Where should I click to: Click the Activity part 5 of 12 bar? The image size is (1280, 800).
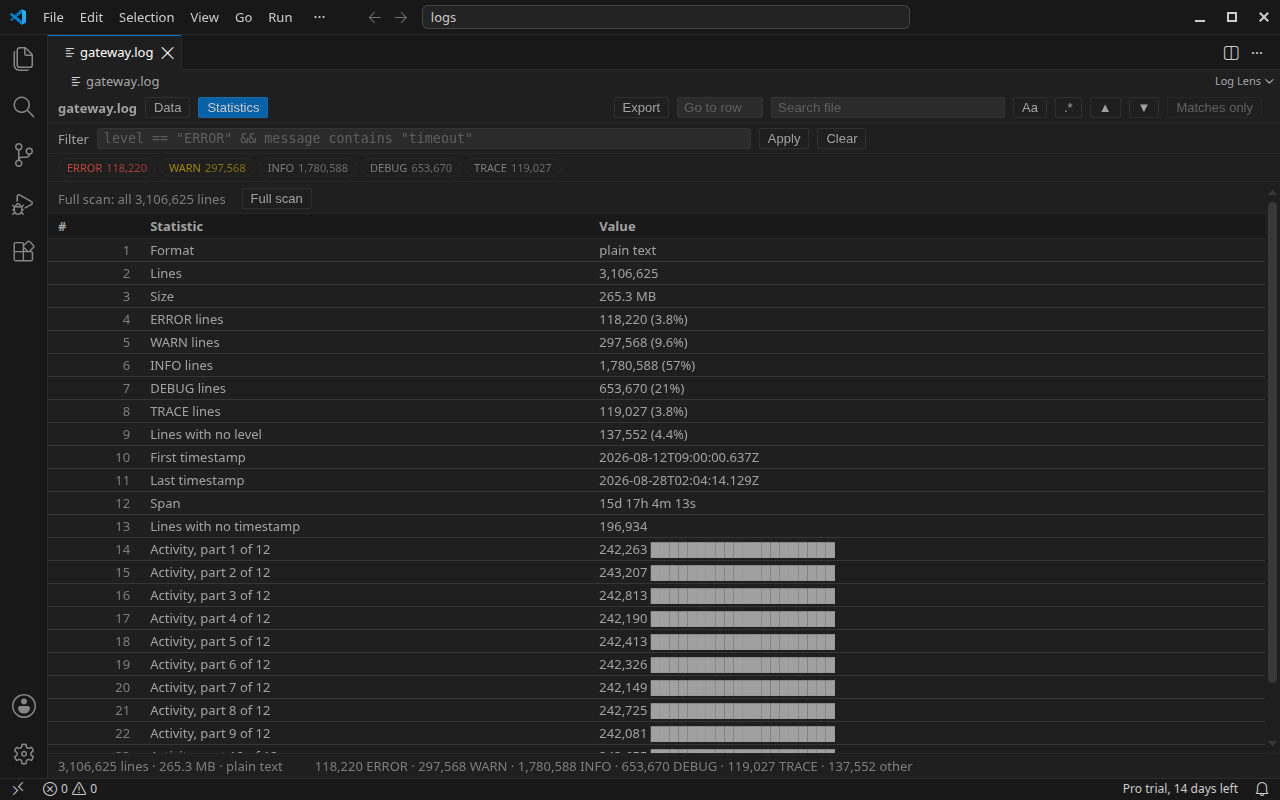[x=743, y=641]
